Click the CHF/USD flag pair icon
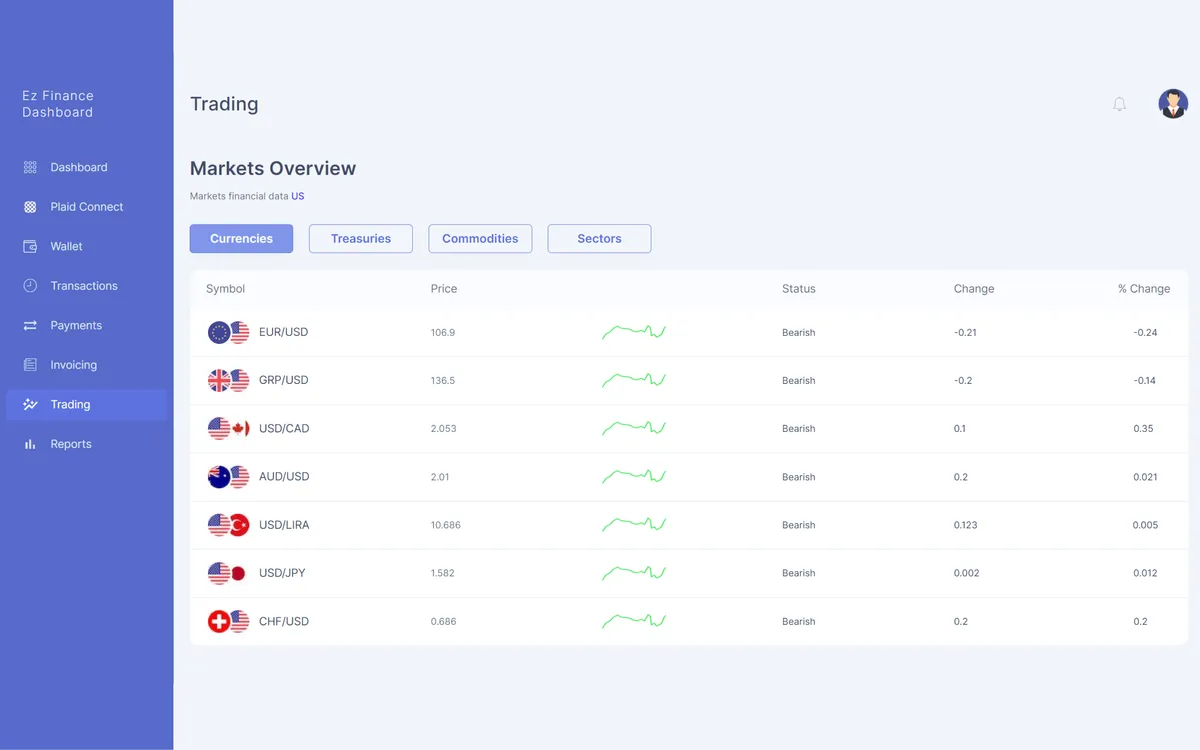The image size is (1200, 750). (229, 621)
